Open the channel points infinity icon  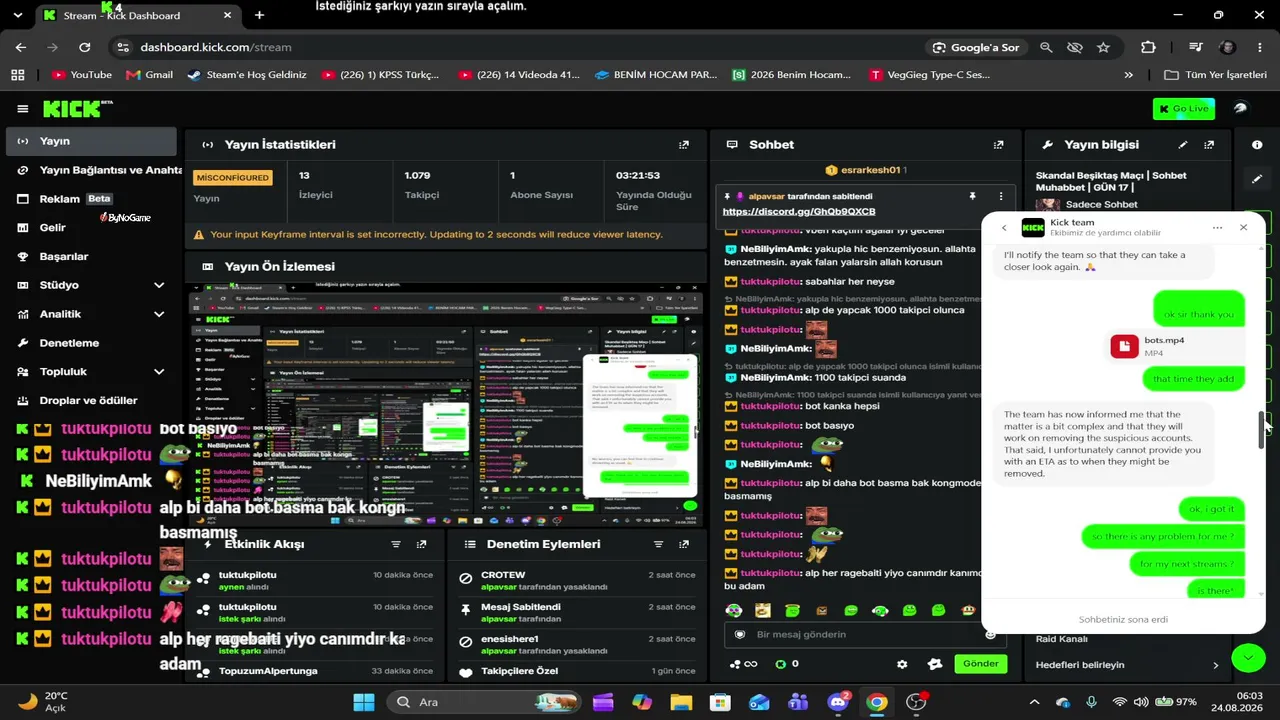point(743,664)
